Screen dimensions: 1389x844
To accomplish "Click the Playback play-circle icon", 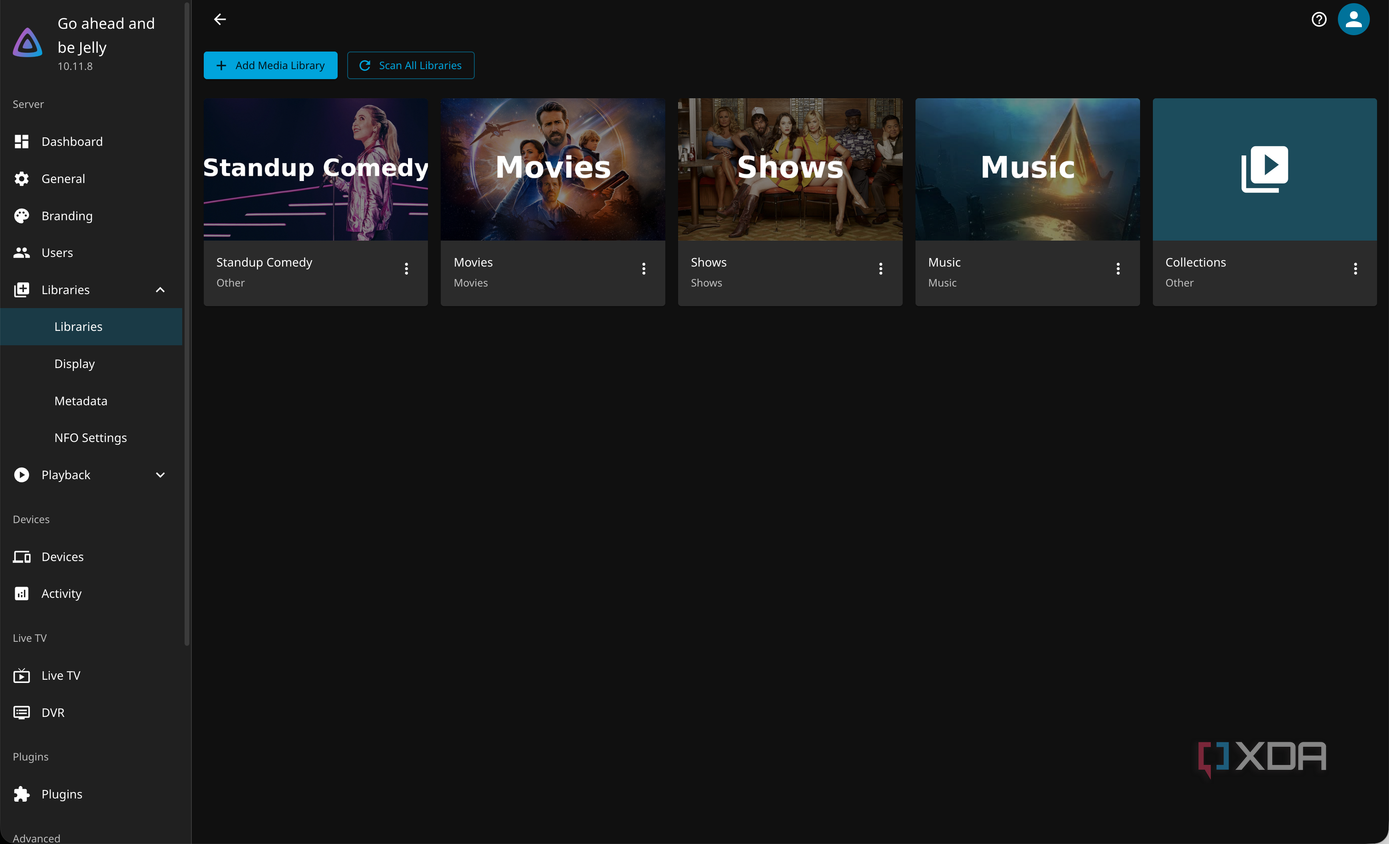I will click(21, 474).
